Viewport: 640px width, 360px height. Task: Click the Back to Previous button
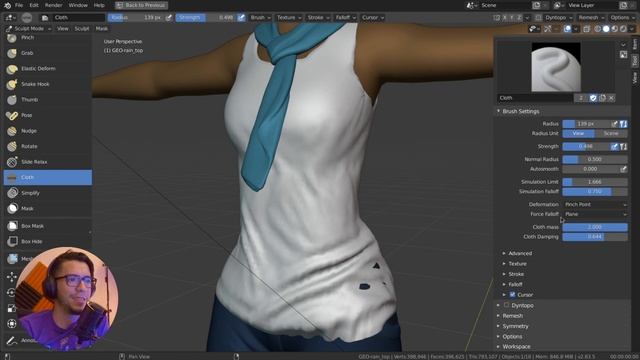[x=141, y=5]
